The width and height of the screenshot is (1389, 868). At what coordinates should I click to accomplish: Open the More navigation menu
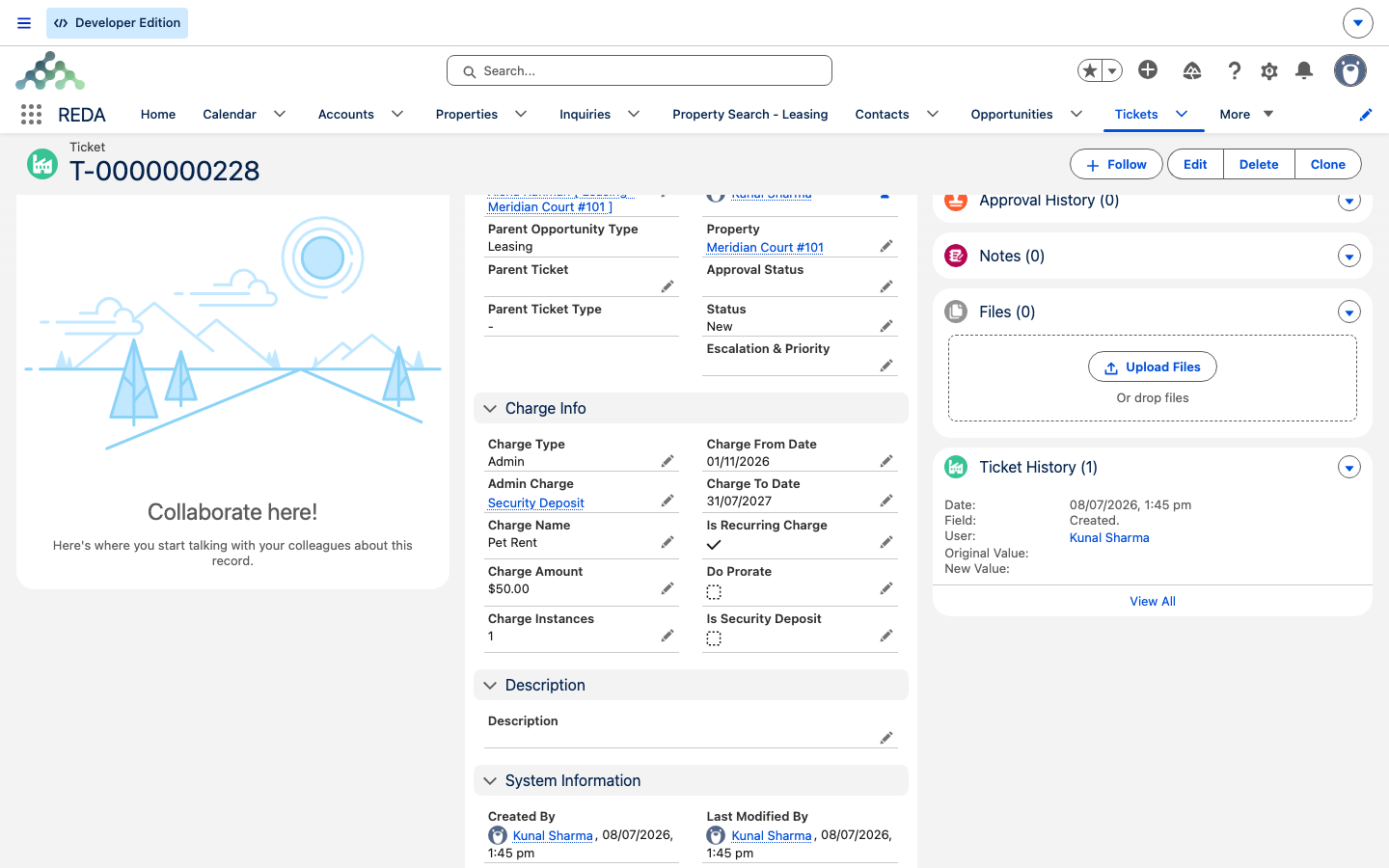pyautogui.click(x=1246, y=114)
